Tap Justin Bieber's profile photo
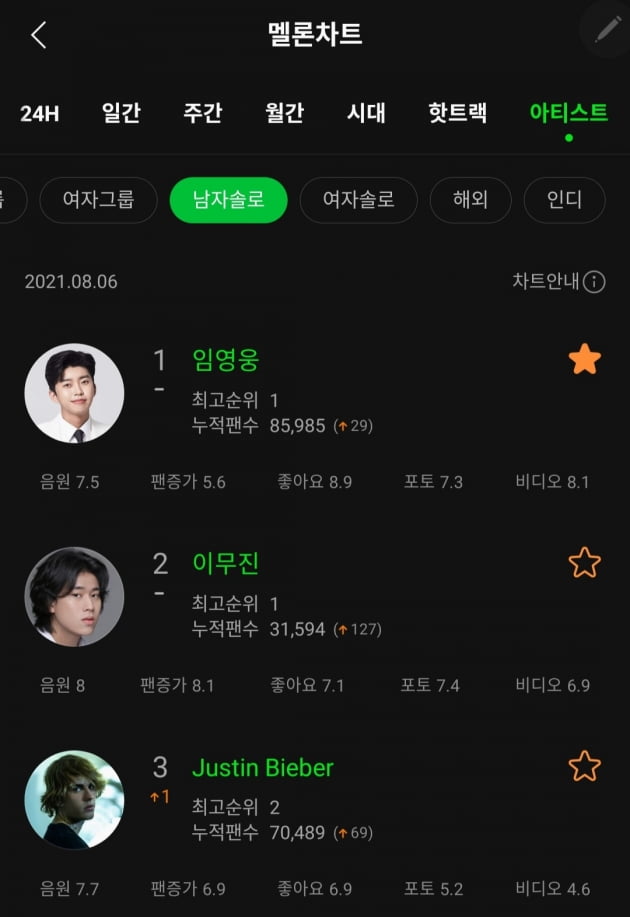Image resolution: width=630 pixels, height=917 pixels. (74, 800)
